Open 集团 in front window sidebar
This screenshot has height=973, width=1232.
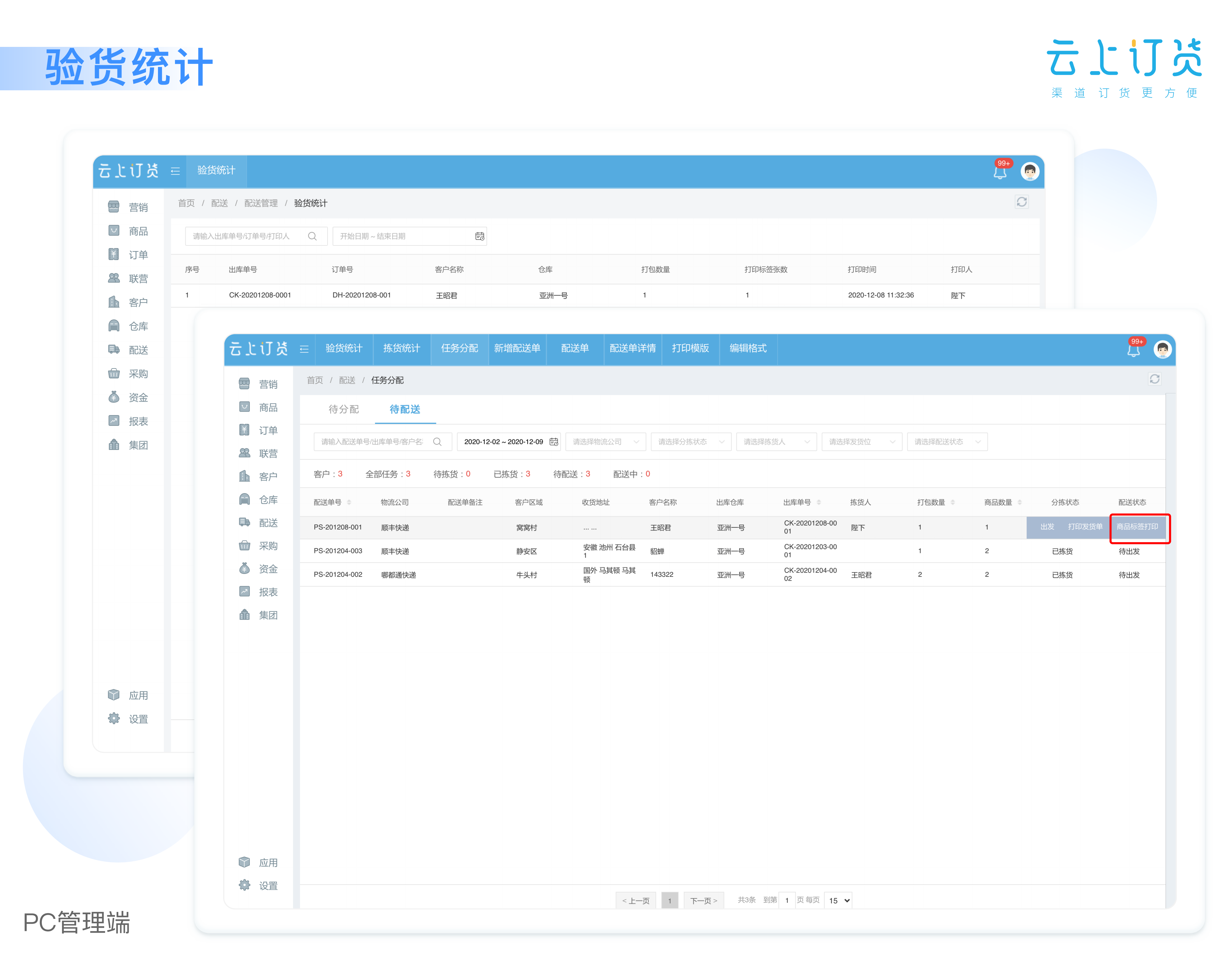(259, 615)
